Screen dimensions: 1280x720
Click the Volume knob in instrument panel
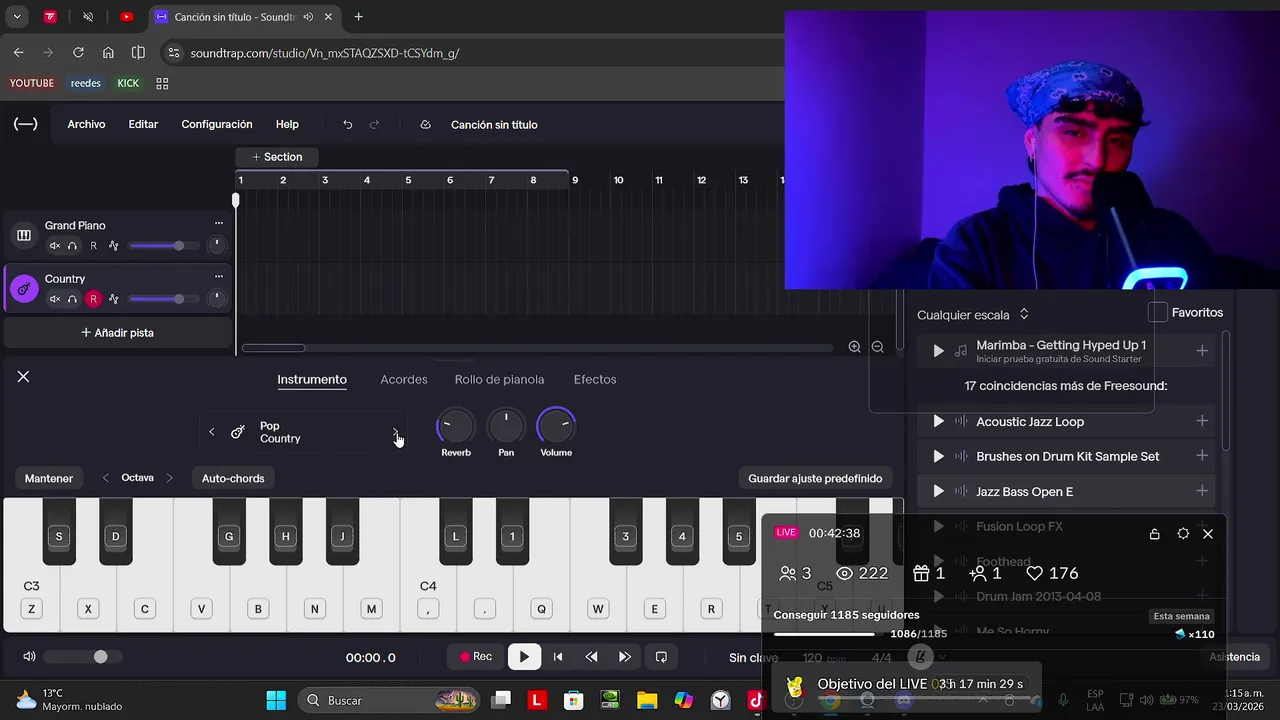click(x=556, y=427)
